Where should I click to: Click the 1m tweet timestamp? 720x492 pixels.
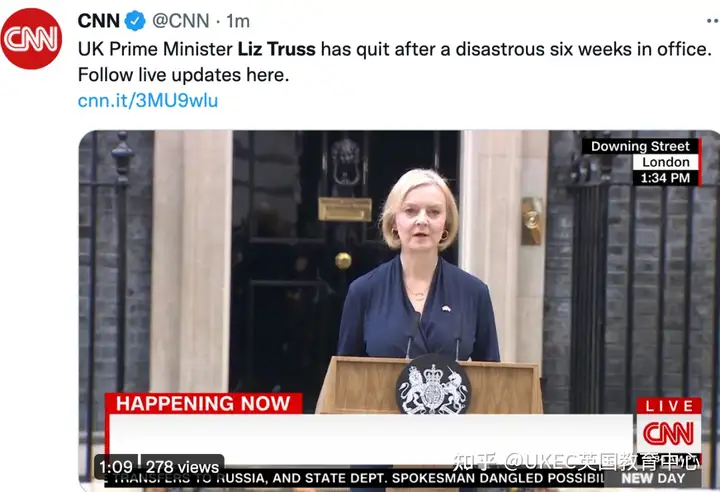tap(238, 21)
